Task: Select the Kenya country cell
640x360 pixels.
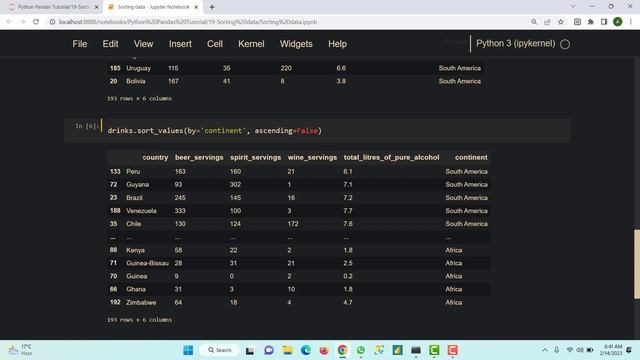Action: pos(135,250)
